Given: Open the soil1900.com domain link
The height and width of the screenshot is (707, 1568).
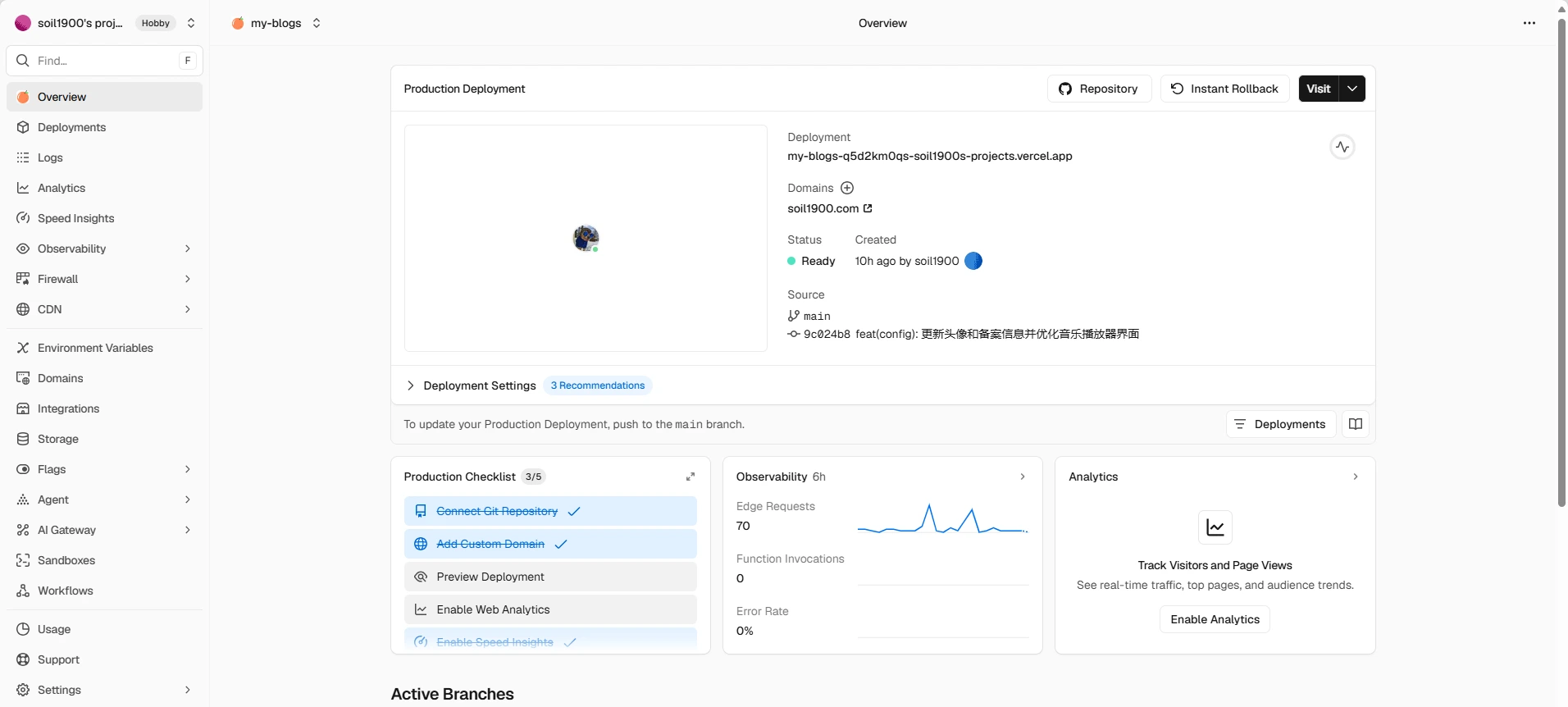Looking at the screenshot, I should [x=829, y=208].
